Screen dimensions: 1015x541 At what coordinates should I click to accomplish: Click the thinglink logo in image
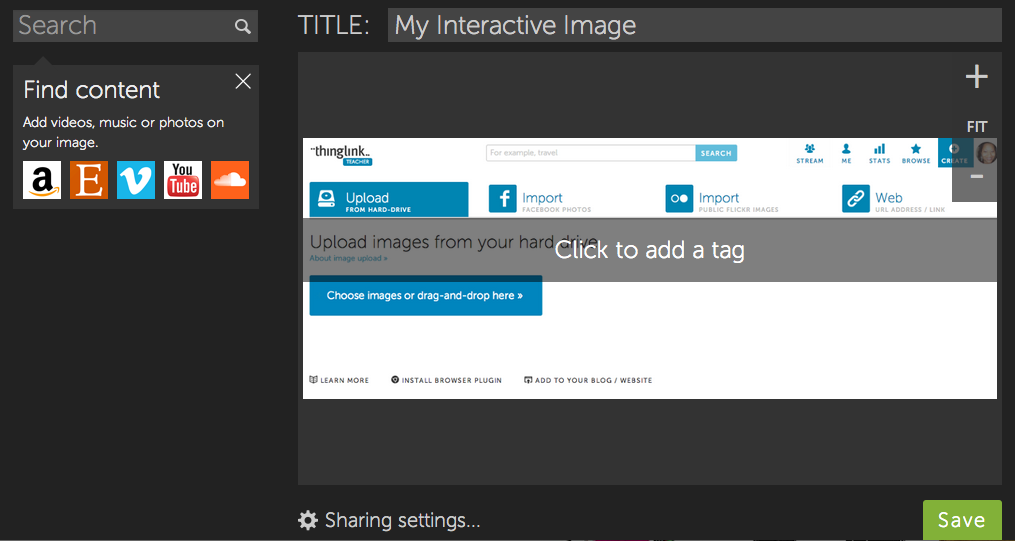[341, 156]
